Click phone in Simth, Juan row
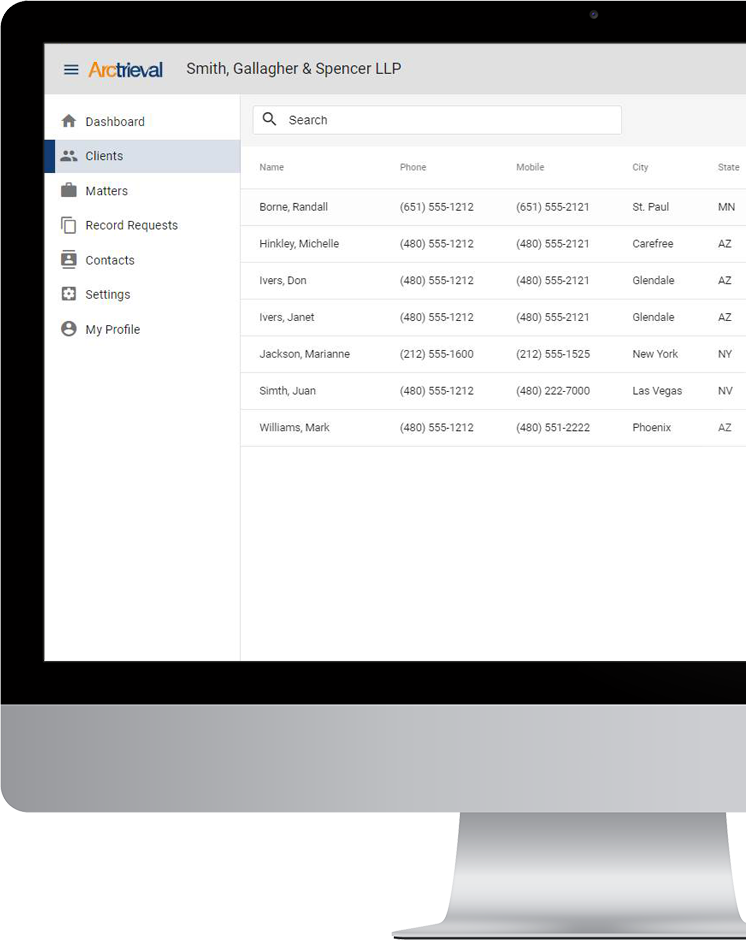746x940 pixels. [437, 391]
